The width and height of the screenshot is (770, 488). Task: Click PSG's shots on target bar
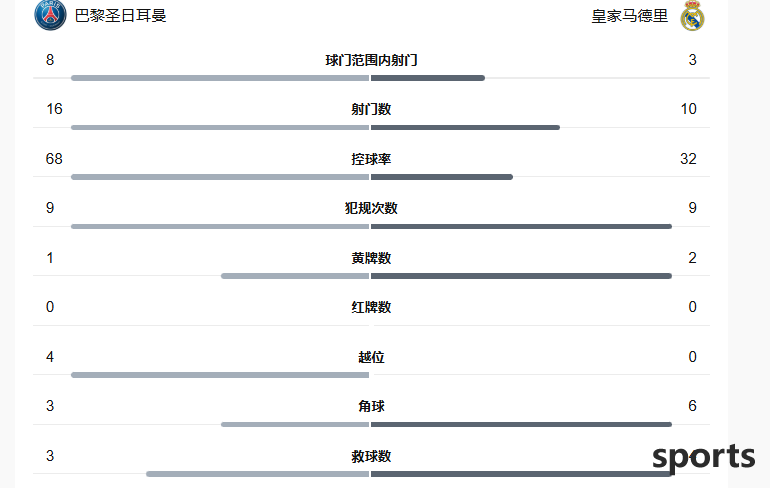click(220, 78)
